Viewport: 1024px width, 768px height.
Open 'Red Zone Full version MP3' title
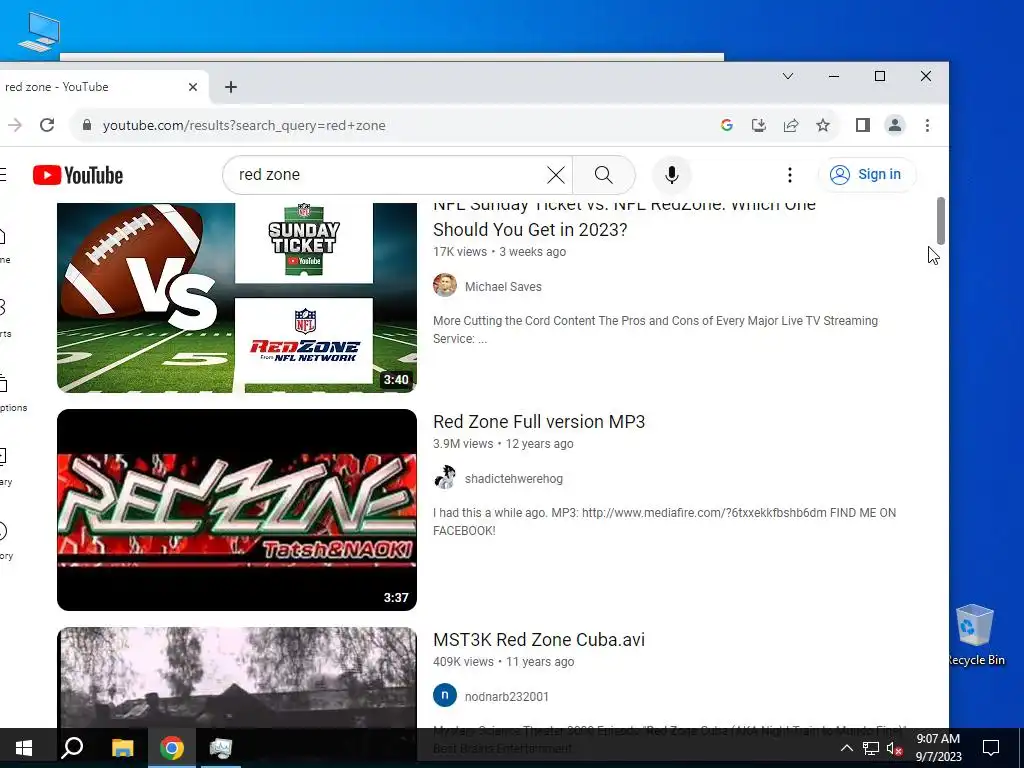539,422
